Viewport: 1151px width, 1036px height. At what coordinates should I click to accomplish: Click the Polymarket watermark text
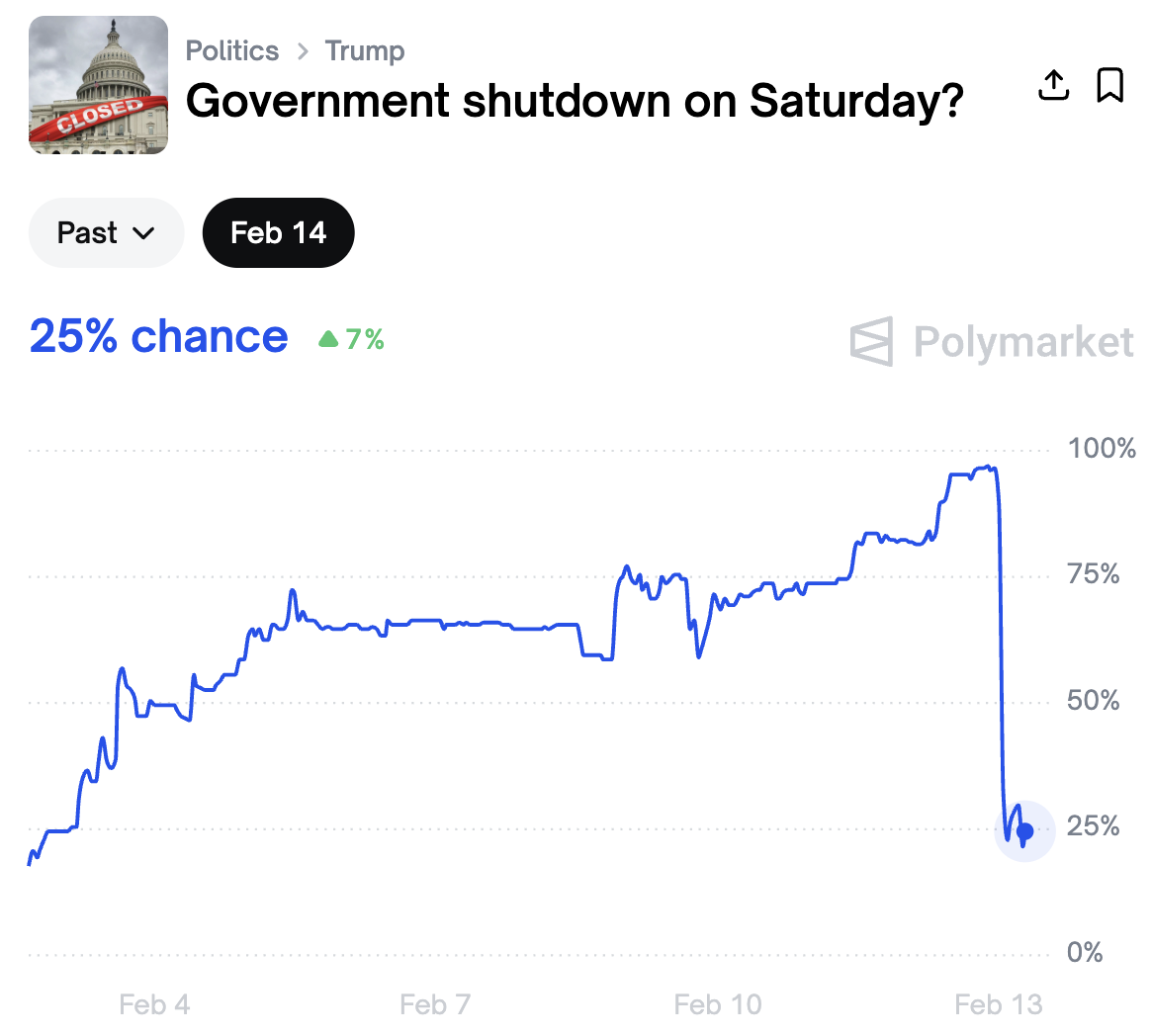pyautogui.click(x=1023, y=342)
